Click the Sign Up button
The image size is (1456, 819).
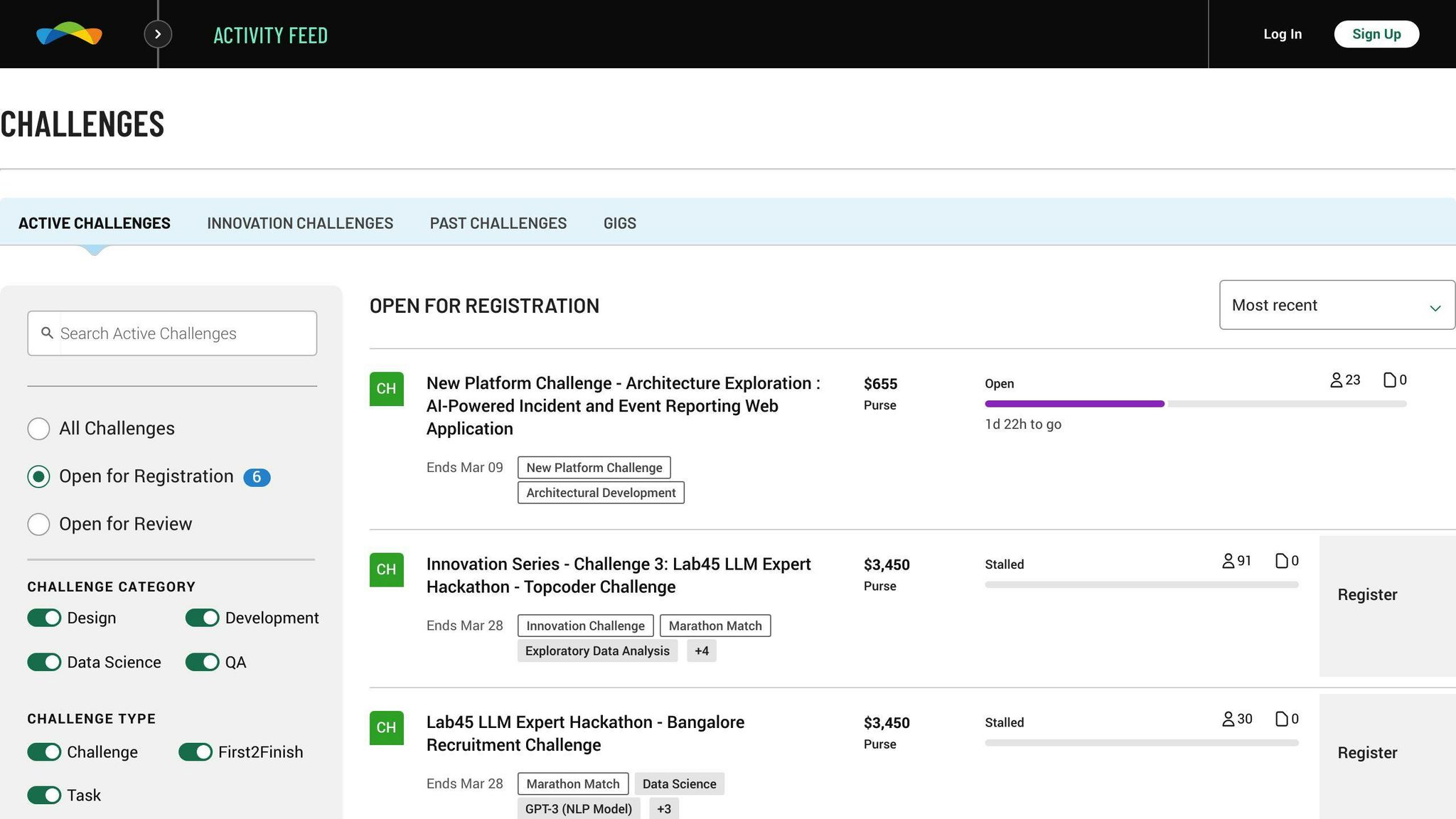(1376, 34)
